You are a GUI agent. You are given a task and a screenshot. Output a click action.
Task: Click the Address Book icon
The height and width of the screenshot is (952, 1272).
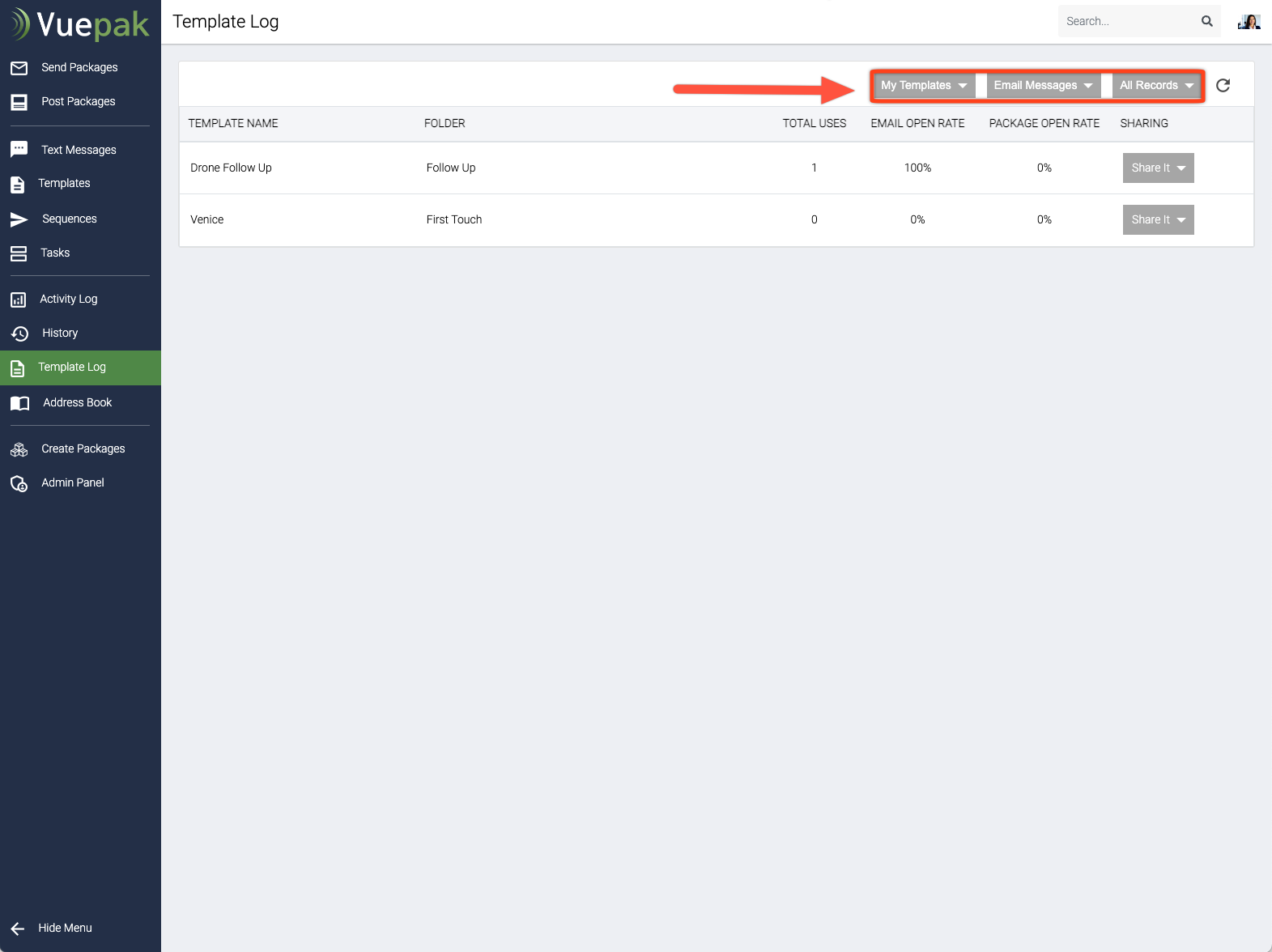19,403
